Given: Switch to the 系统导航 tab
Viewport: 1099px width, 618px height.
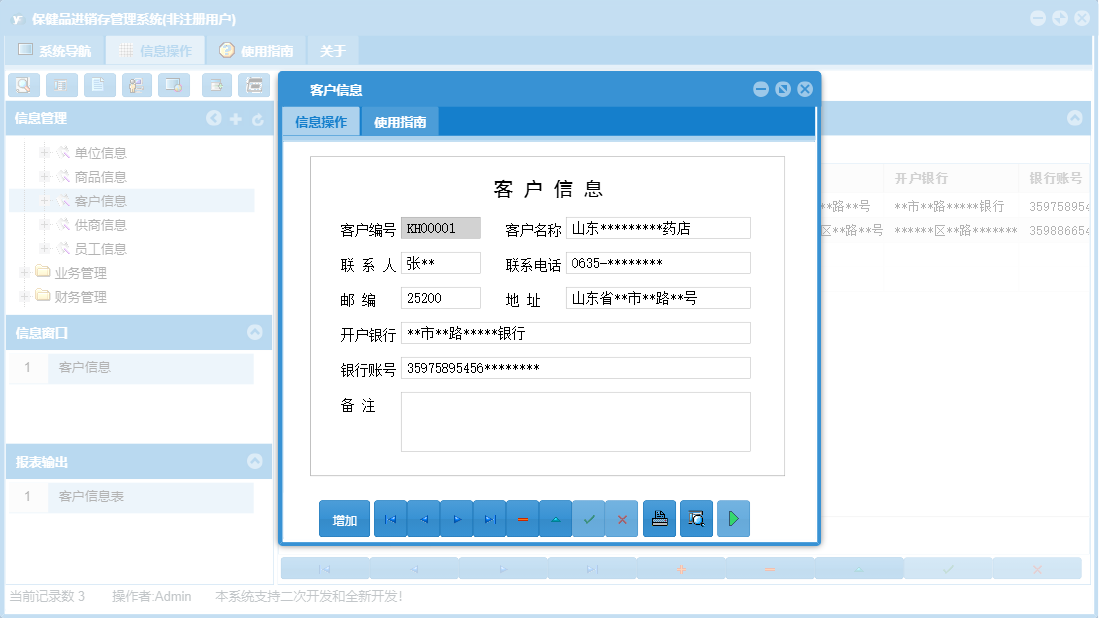Looking at the screenshot, I should [58, 48].
